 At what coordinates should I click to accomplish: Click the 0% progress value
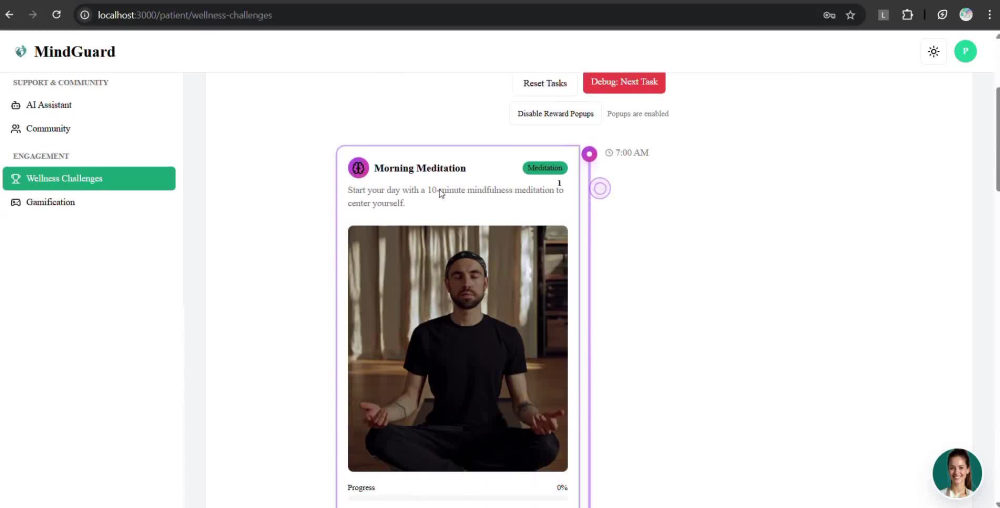pos(562,488)
